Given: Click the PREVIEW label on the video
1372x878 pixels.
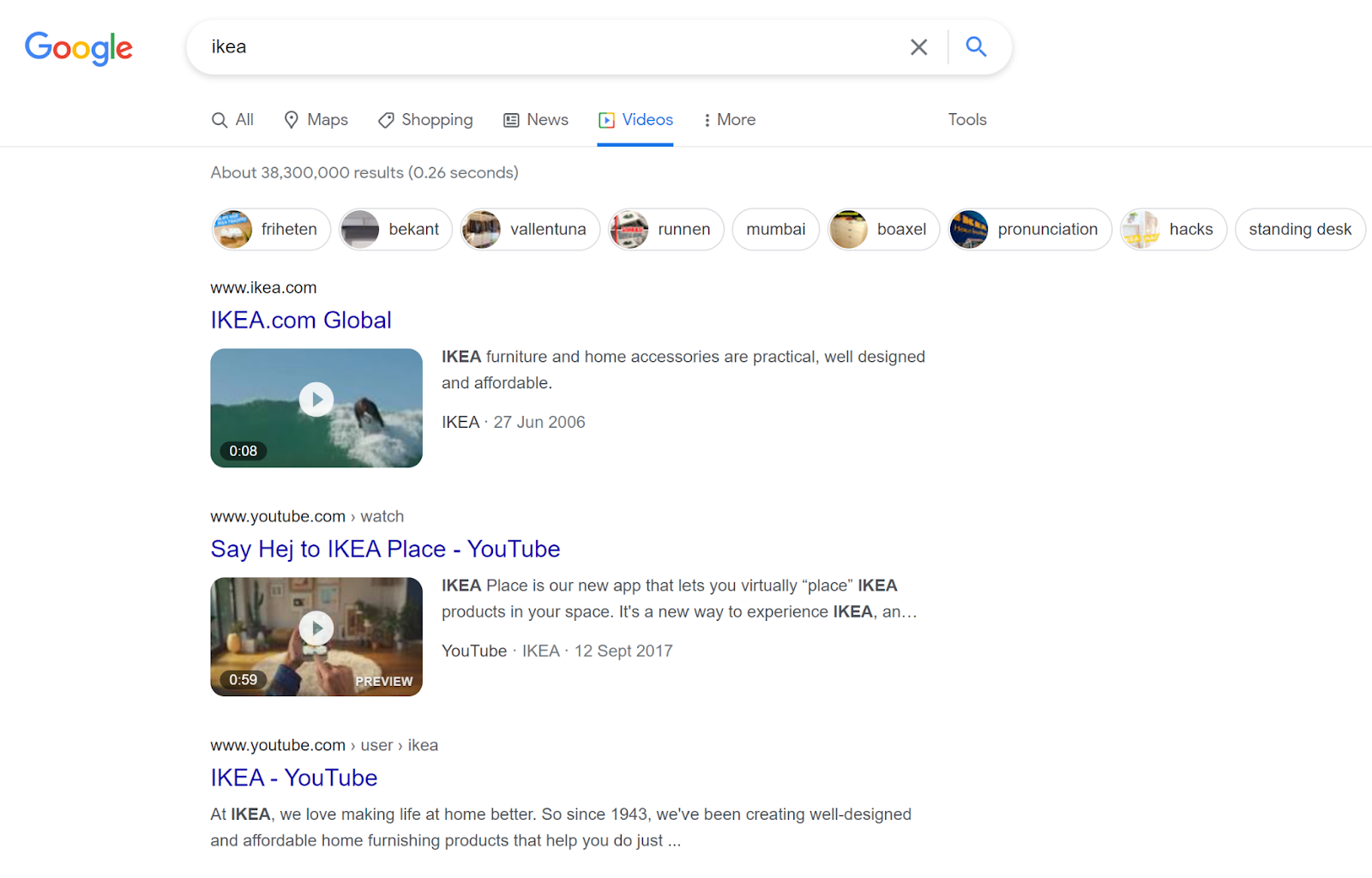Looking at the screenshot, I should pyautogui.click(x=384, y=682).
